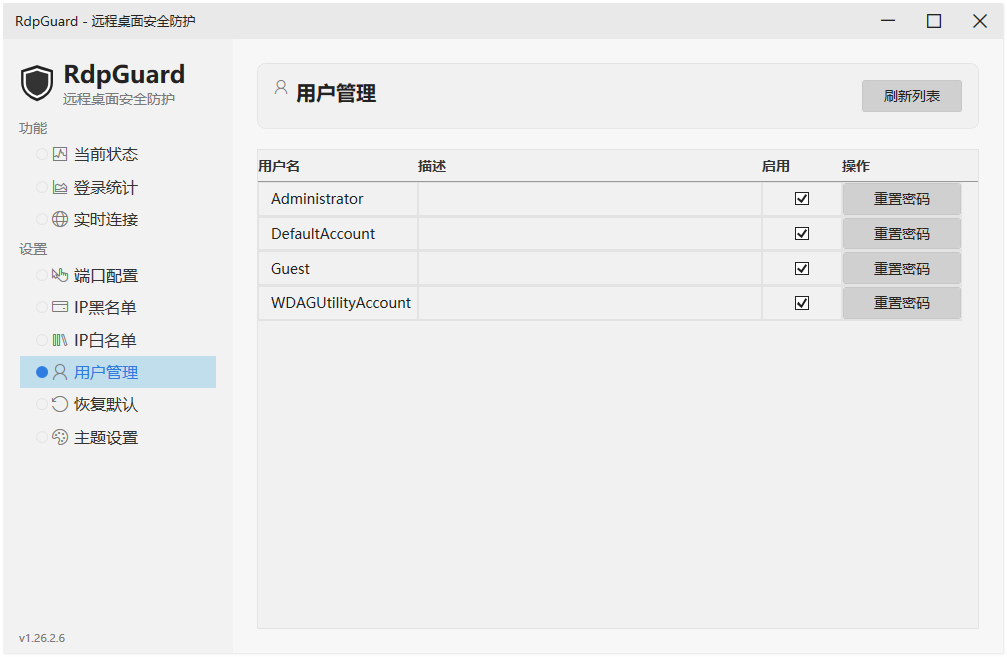Toggle the DefaultAccount enable checkbox
This screenshot has height=657, width=1007.
tap(801, 233)
